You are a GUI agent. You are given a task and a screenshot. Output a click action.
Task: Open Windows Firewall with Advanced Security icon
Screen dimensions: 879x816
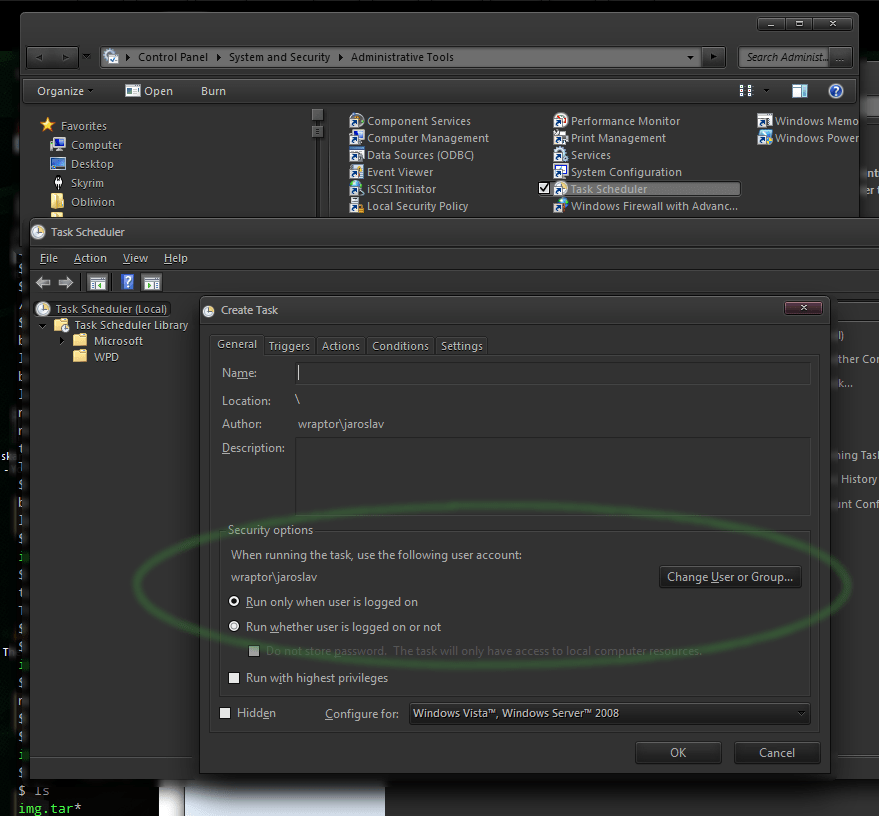coord(561,206)
